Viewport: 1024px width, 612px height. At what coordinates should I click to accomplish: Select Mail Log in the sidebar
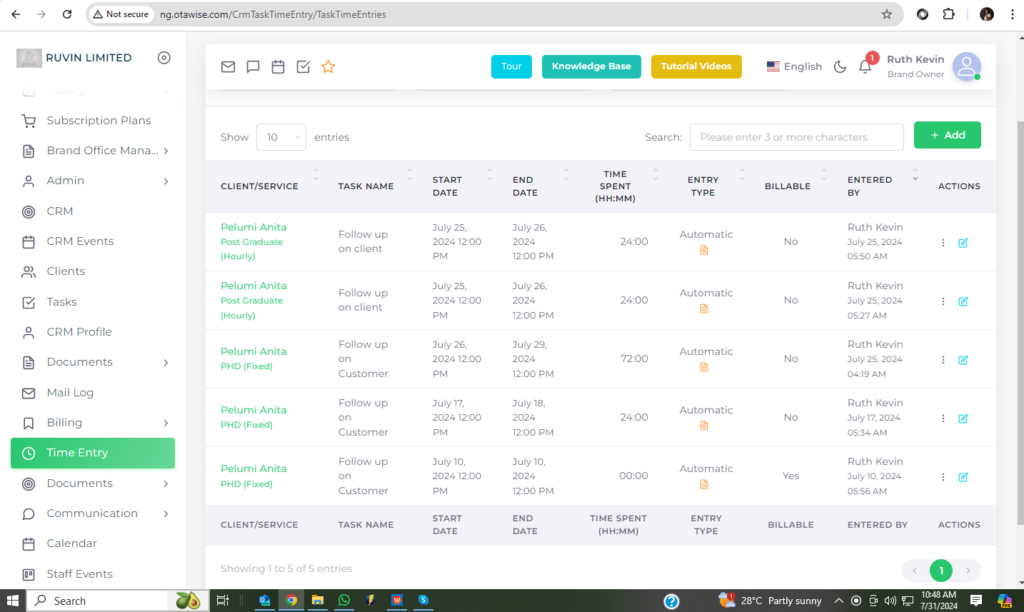(x=70, y=393)
